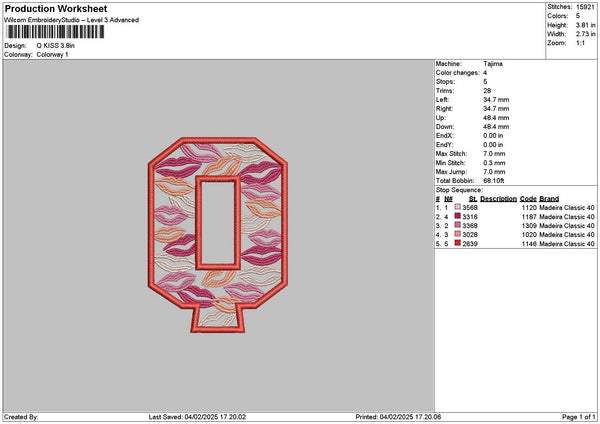Click the embroidered Q design preview

point(218,235)
